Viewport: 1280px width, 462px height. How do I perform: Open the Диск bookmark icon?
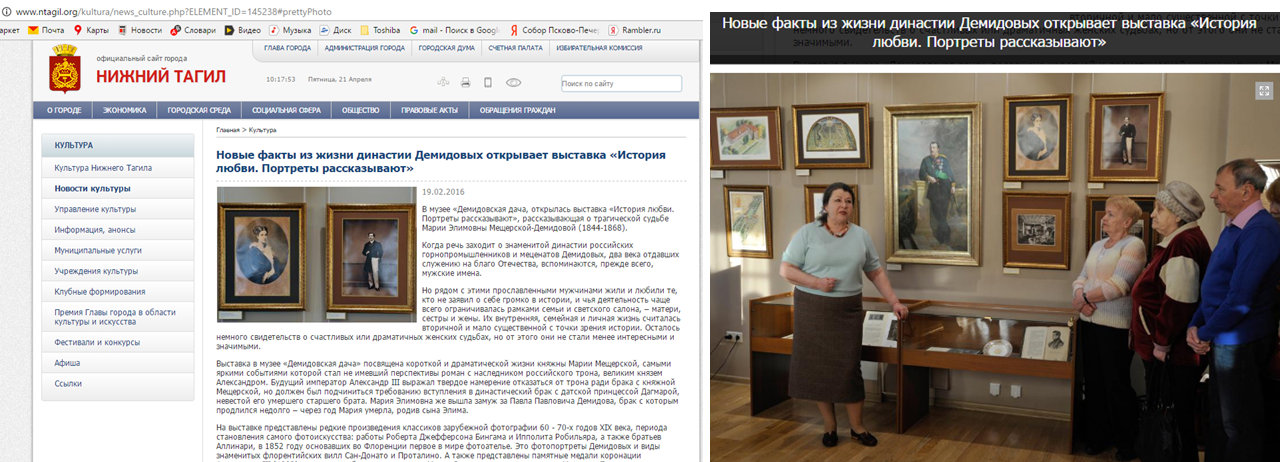[325, 30]
